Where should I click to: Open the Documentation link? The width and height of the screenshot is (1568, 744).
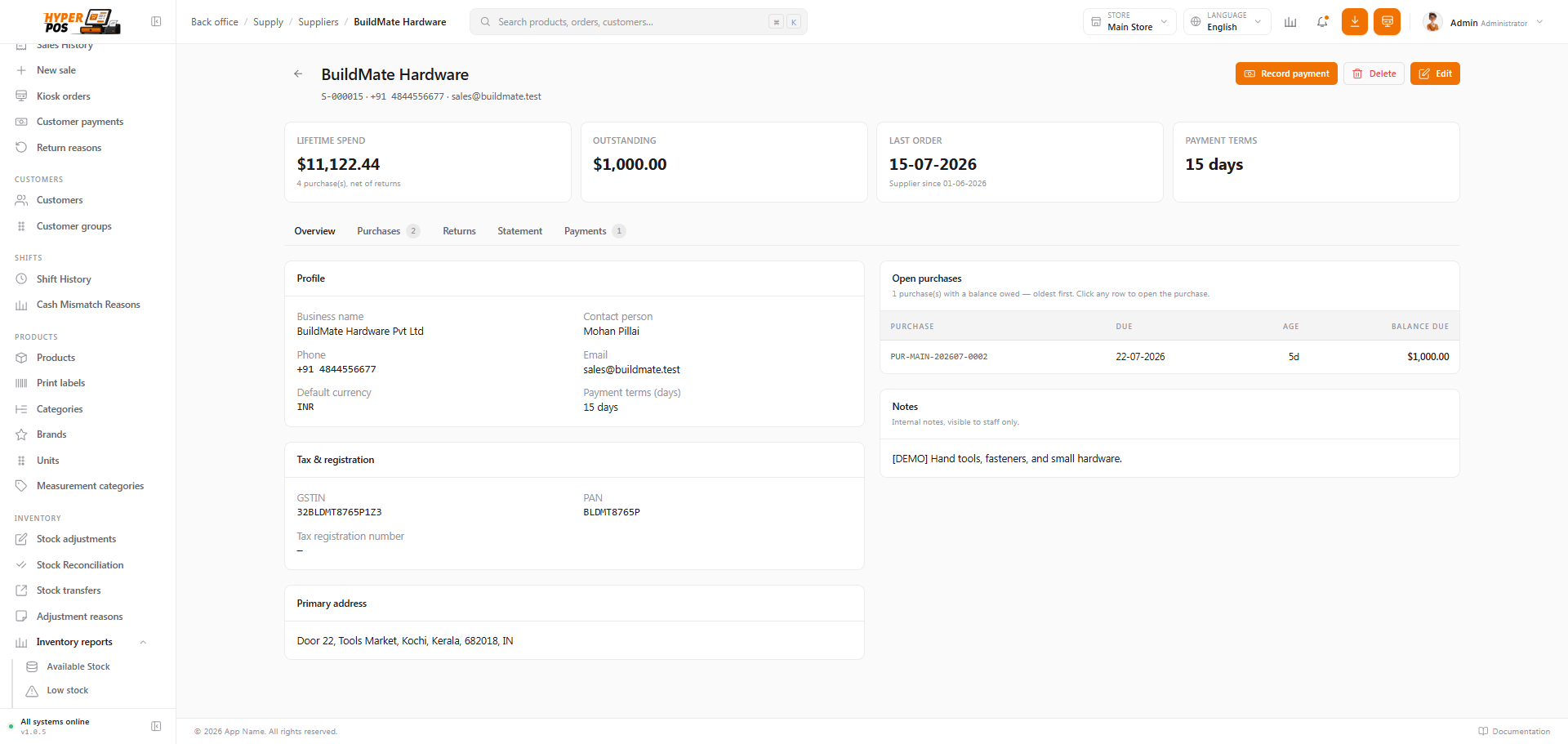[x=1514, y=732]
